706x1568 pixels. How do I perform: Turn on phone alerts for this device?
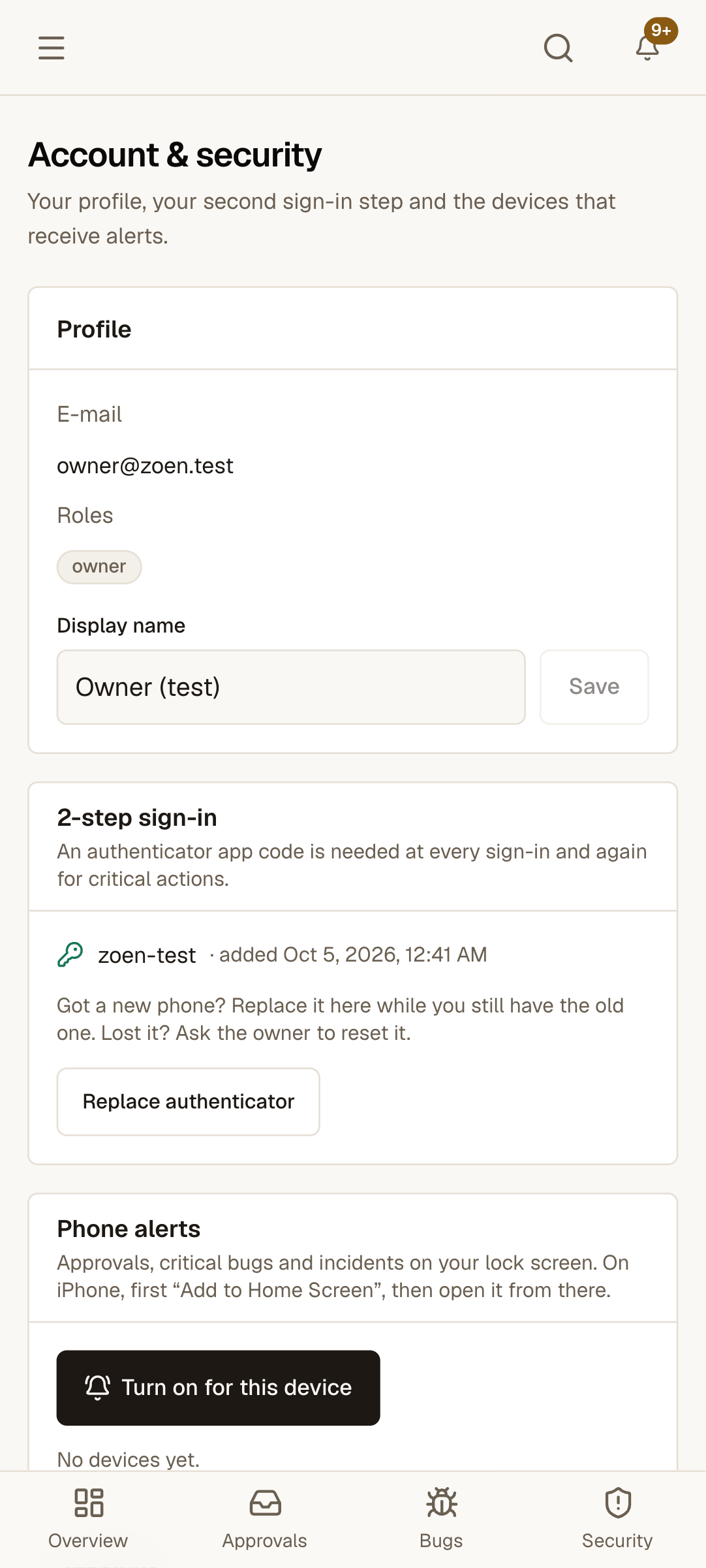point(219,1387)
